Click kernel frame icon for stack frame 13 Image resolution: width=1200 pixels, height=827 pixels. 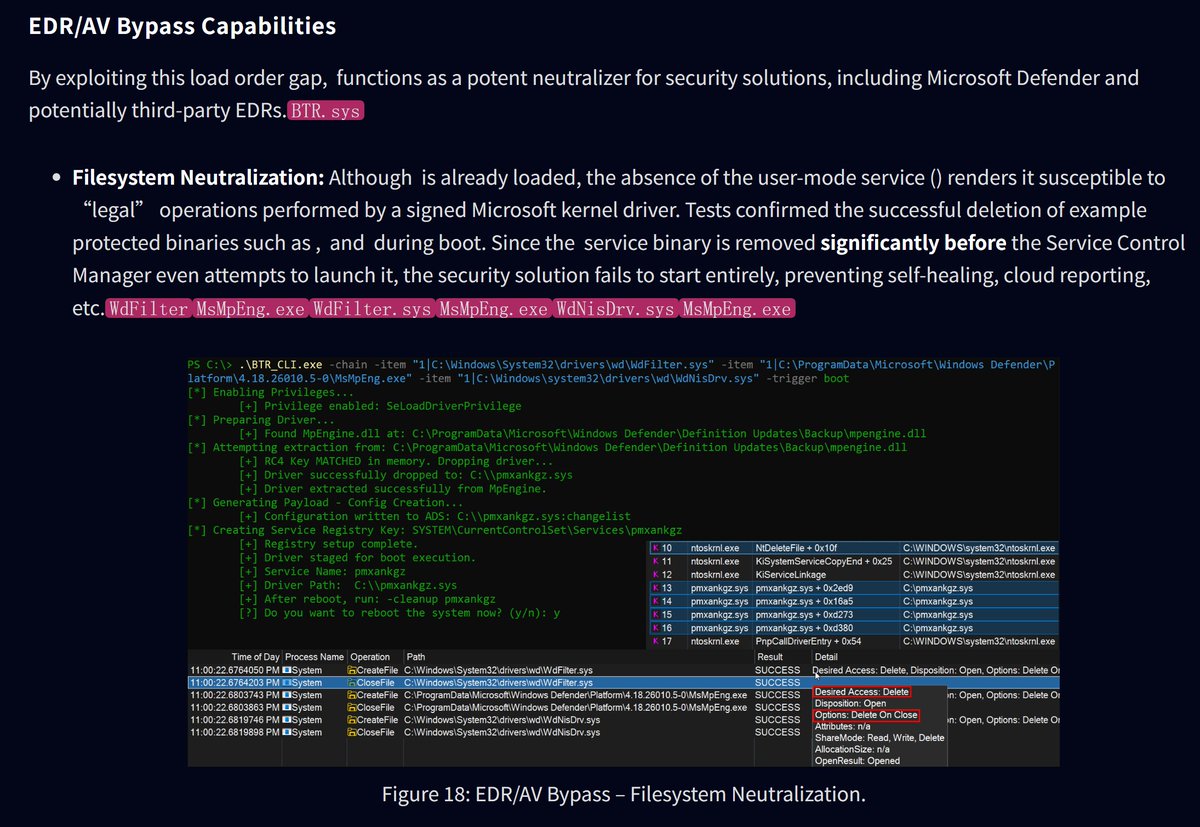tap(656, 588)
